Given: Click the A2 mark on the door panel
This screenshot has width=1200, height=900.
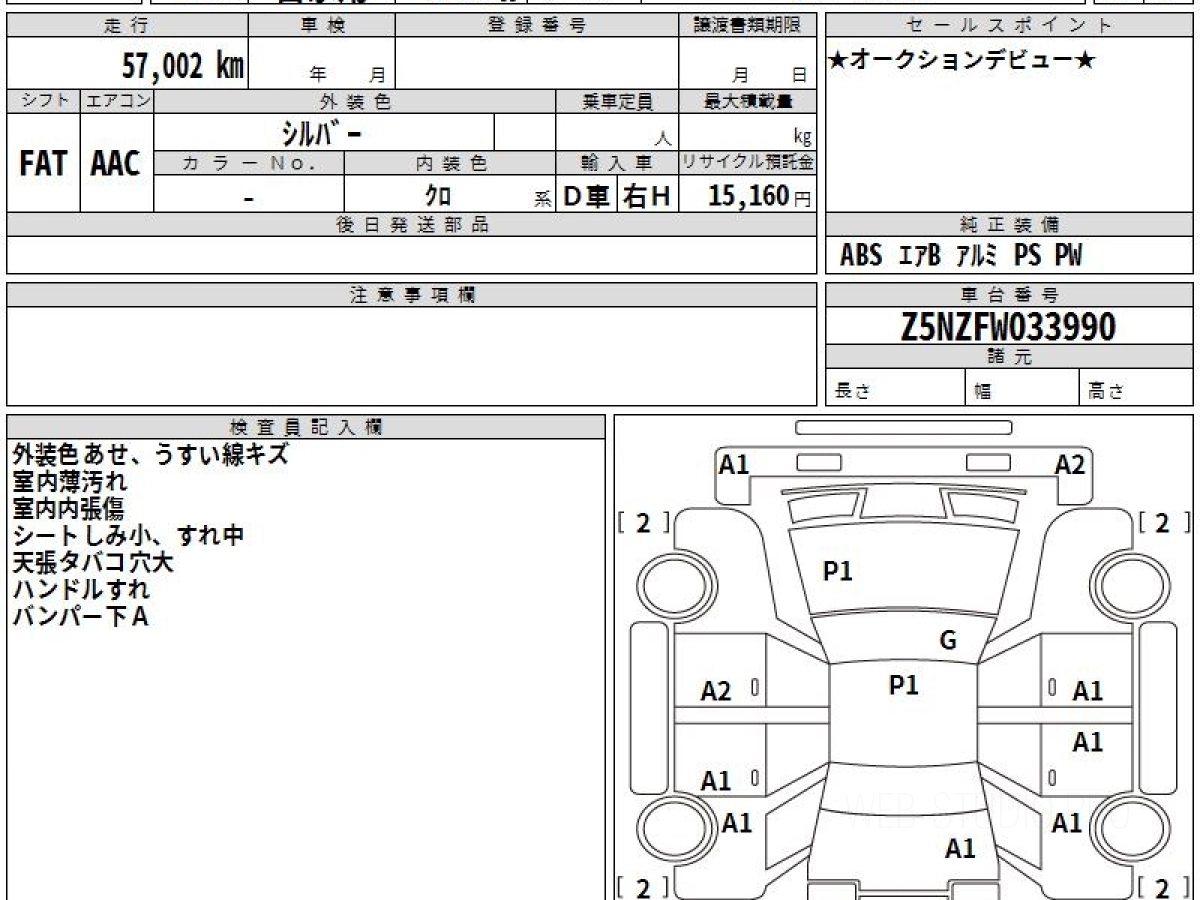Looking at the screenshot, I should coord(716,691).
